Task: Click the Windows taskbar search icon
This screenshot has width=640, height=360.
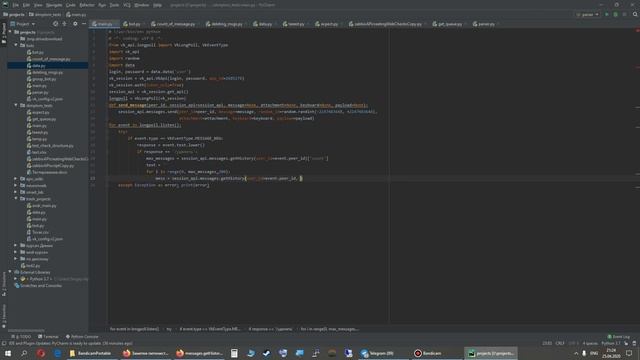Action: [24, 353]
